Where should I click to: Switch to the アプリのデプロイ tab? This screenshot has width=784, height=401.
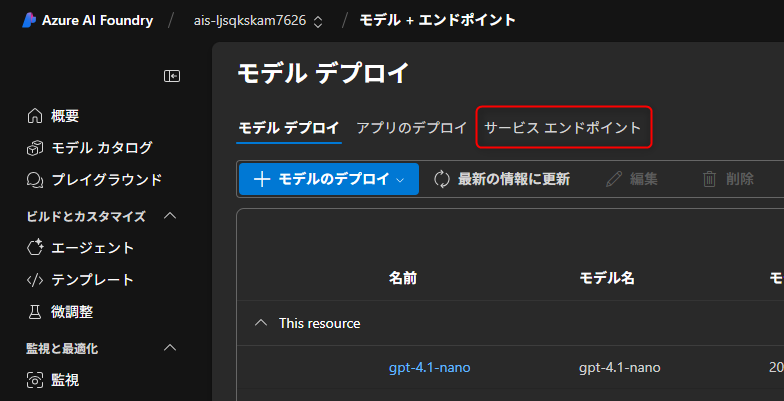coord(411,128)
